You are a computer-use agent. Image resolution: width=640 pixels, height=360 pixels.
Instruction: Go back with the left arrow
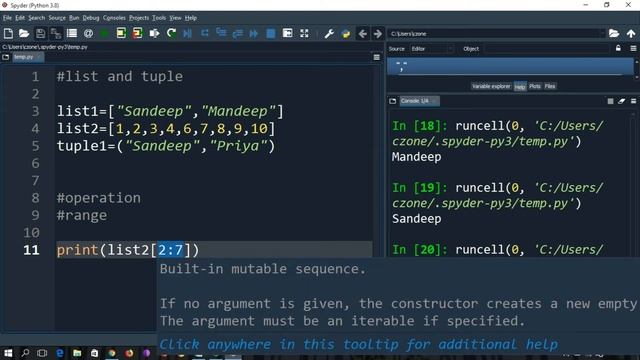362,33
